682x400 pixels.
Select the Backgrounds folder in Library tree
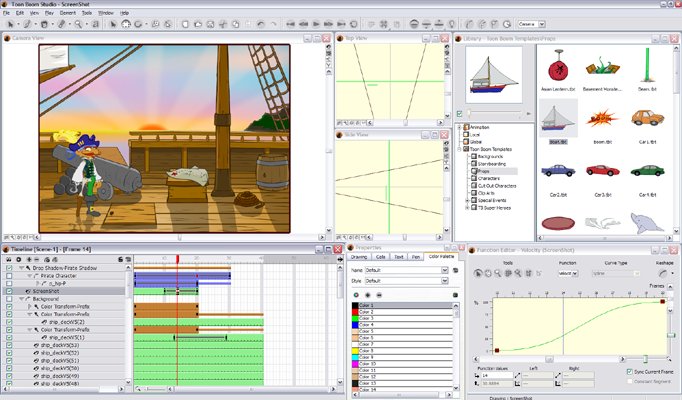490,157
